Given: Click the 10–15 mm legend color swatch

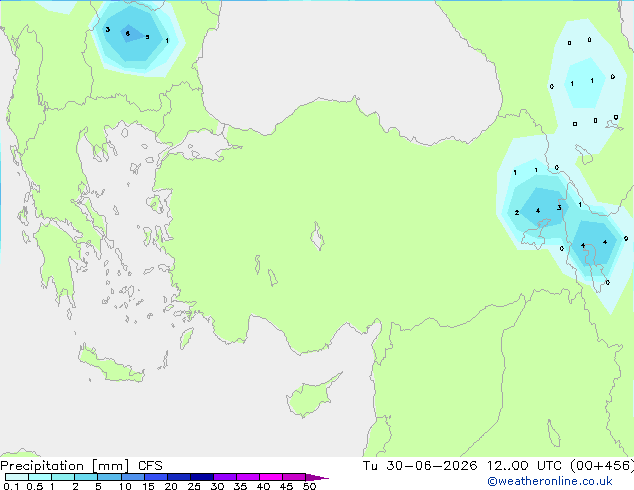Looking at the screenshot, I should coord(133,477).
